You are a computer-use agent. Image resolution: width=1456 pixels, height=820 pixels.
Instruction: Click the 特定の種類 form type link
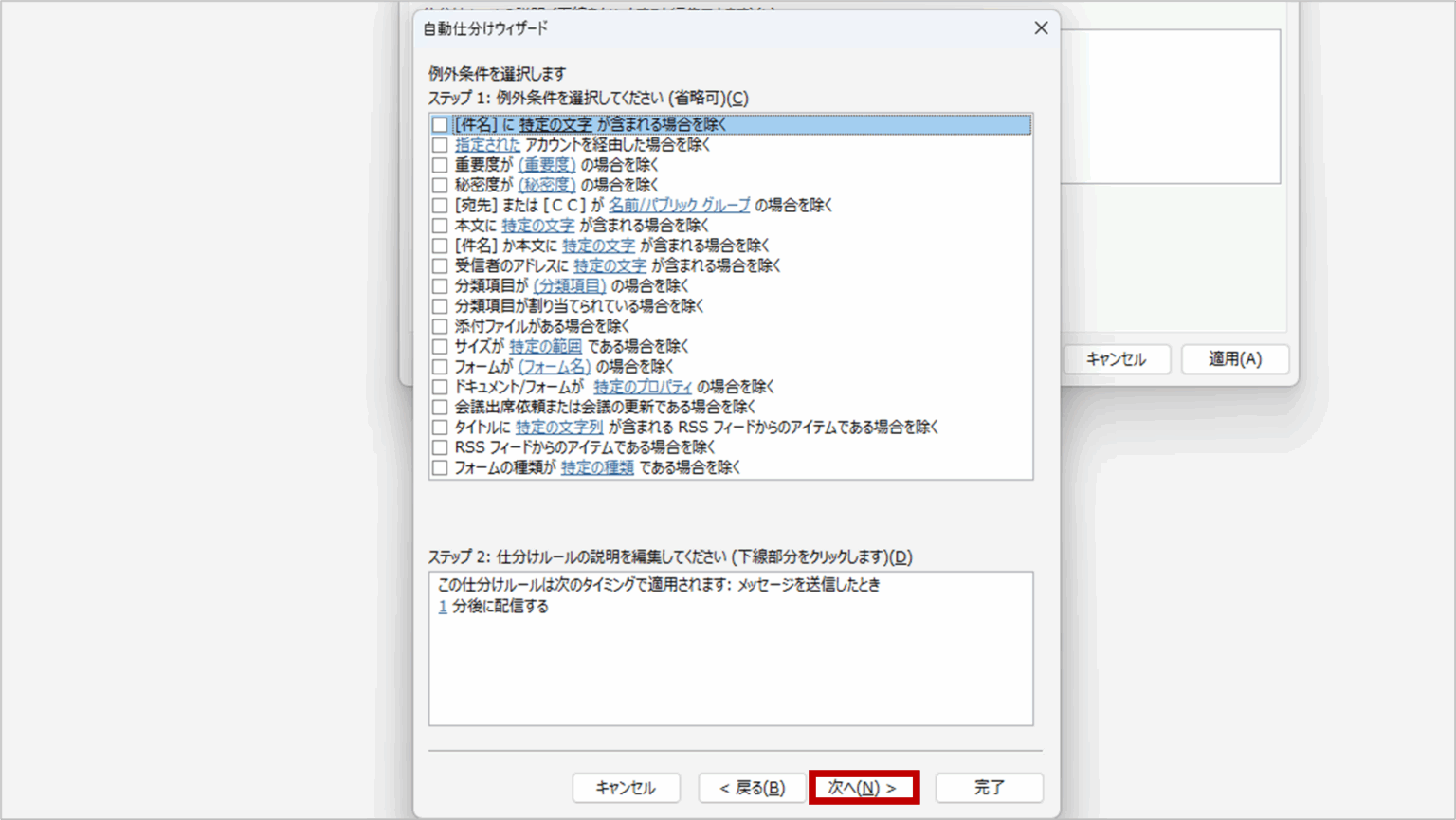pos(597,467)
